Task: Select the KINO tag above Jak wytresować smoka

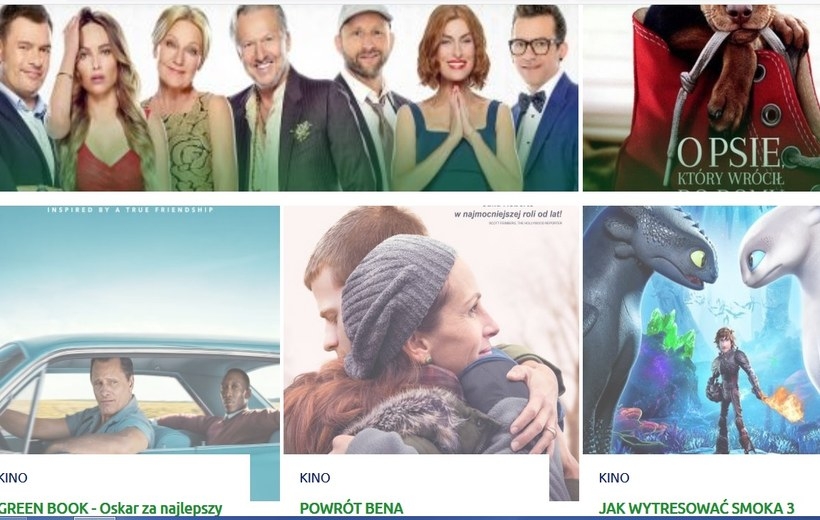Action: pos(614,478)
